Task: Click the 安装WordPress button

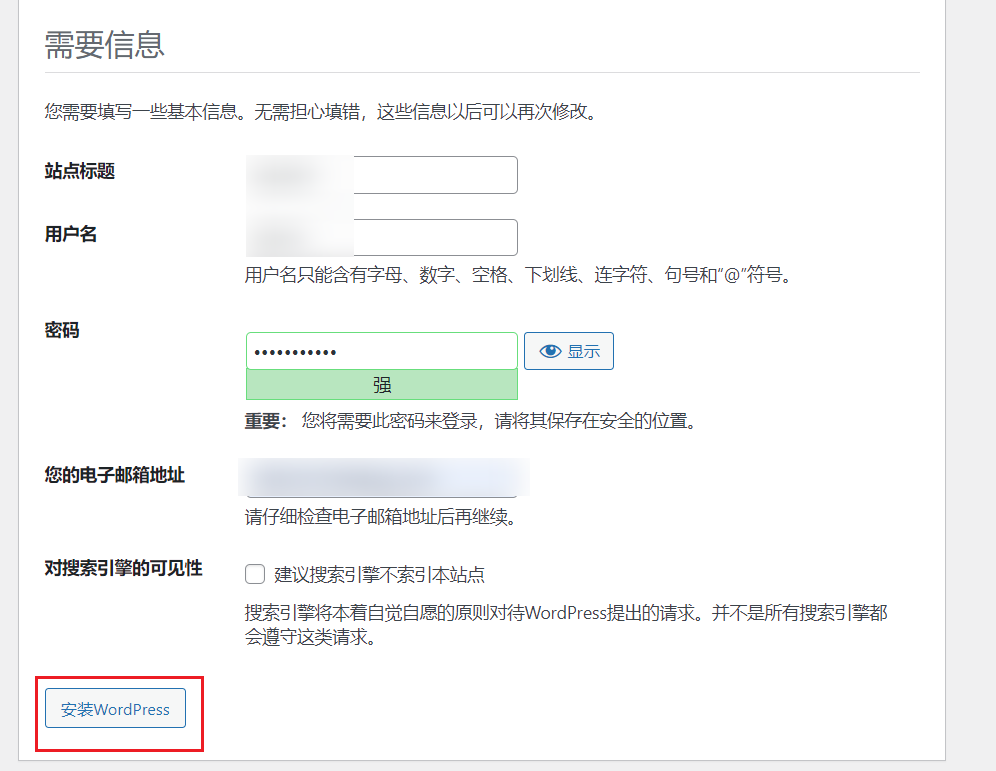Action: 115,708
